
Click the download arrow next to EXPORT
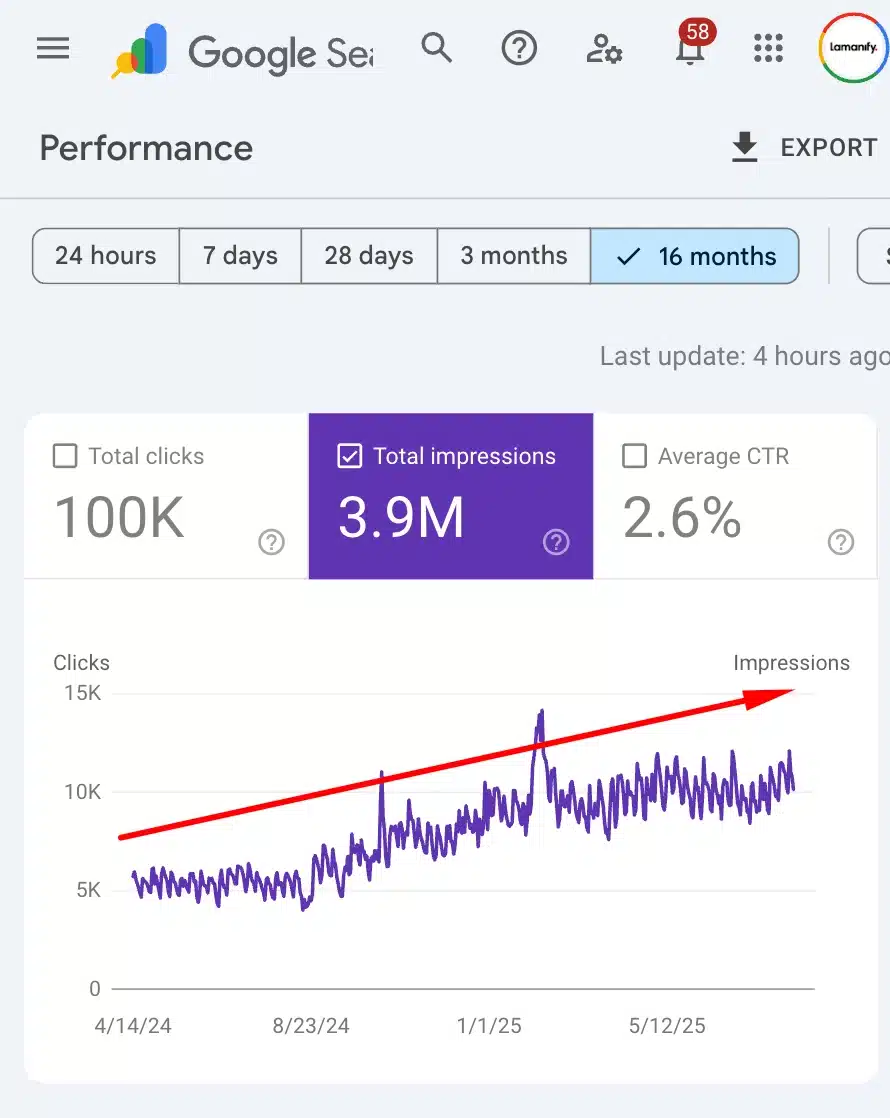tap(744, 146)
